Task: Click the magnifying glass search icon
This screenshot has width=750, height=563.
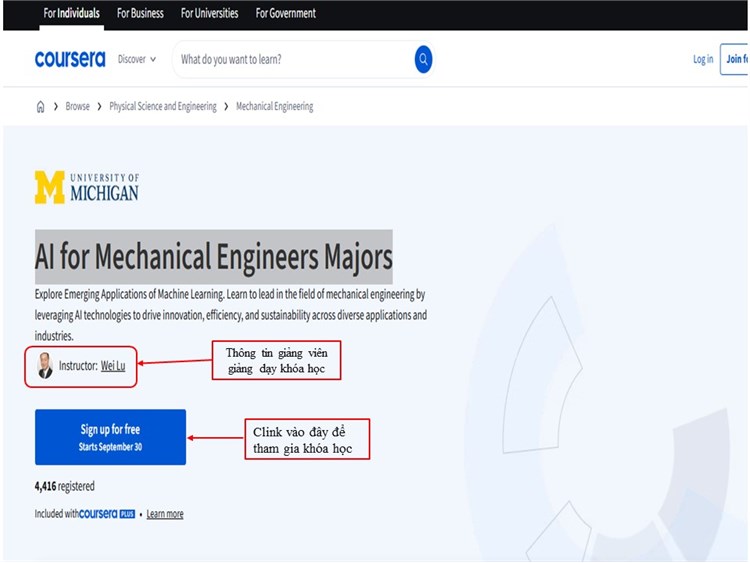Action: coord(423,60)
